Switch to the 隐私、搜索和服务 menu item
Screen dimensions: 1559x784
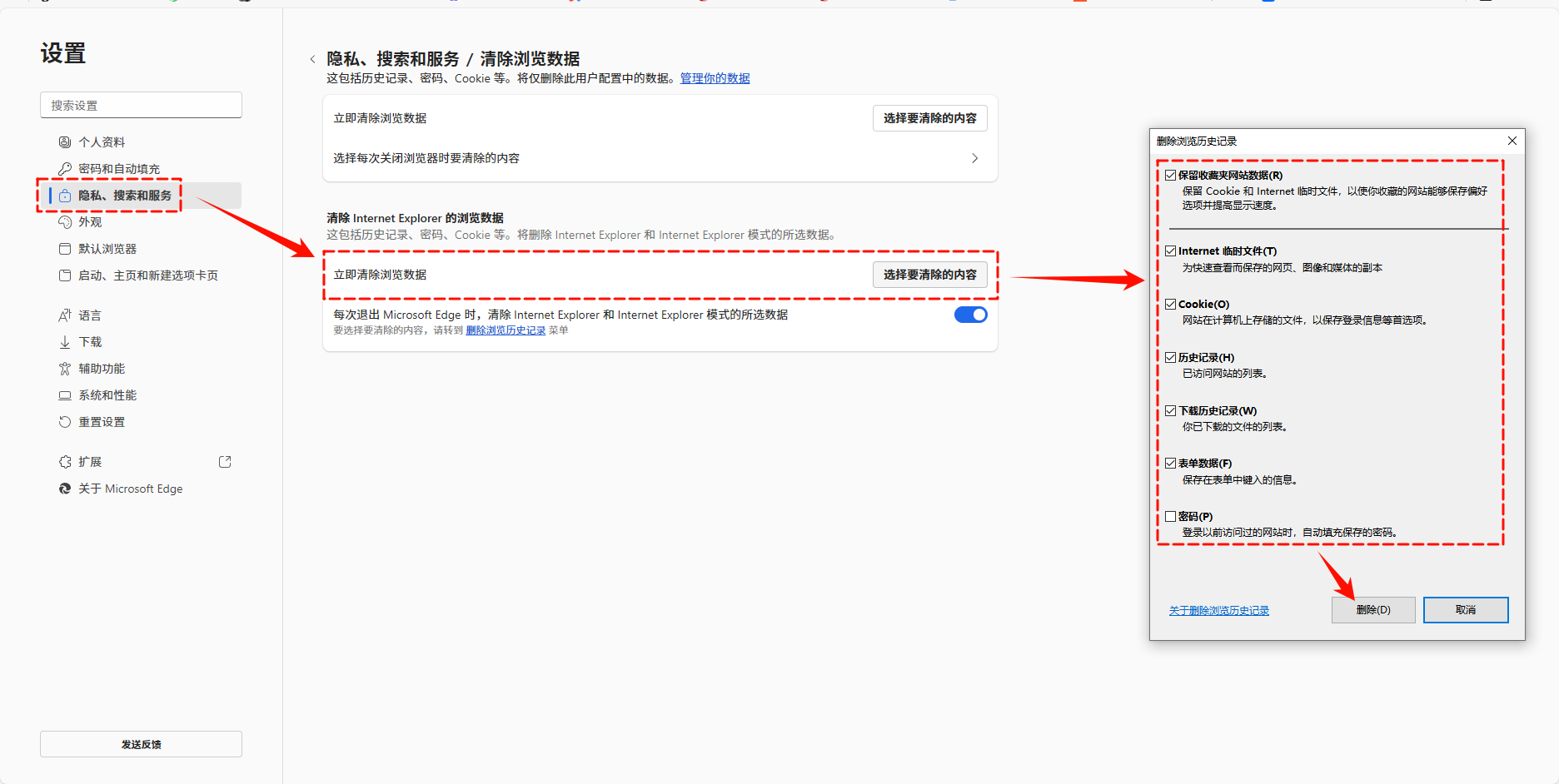click(125, 195)
